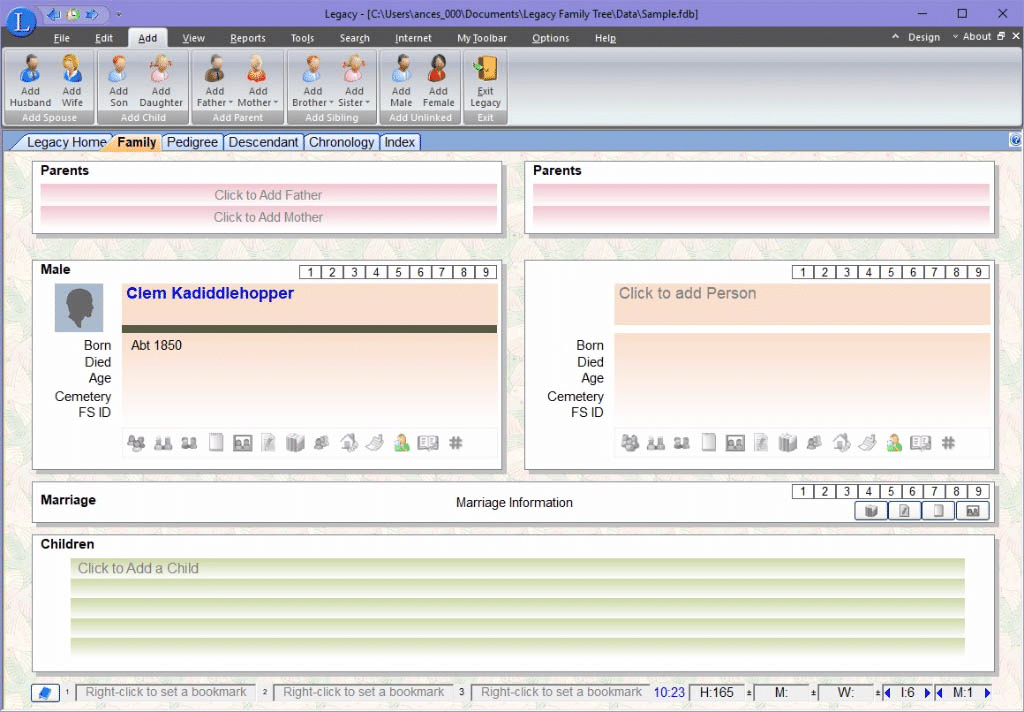Open the sources books icon for Clem

click(295, 444)
